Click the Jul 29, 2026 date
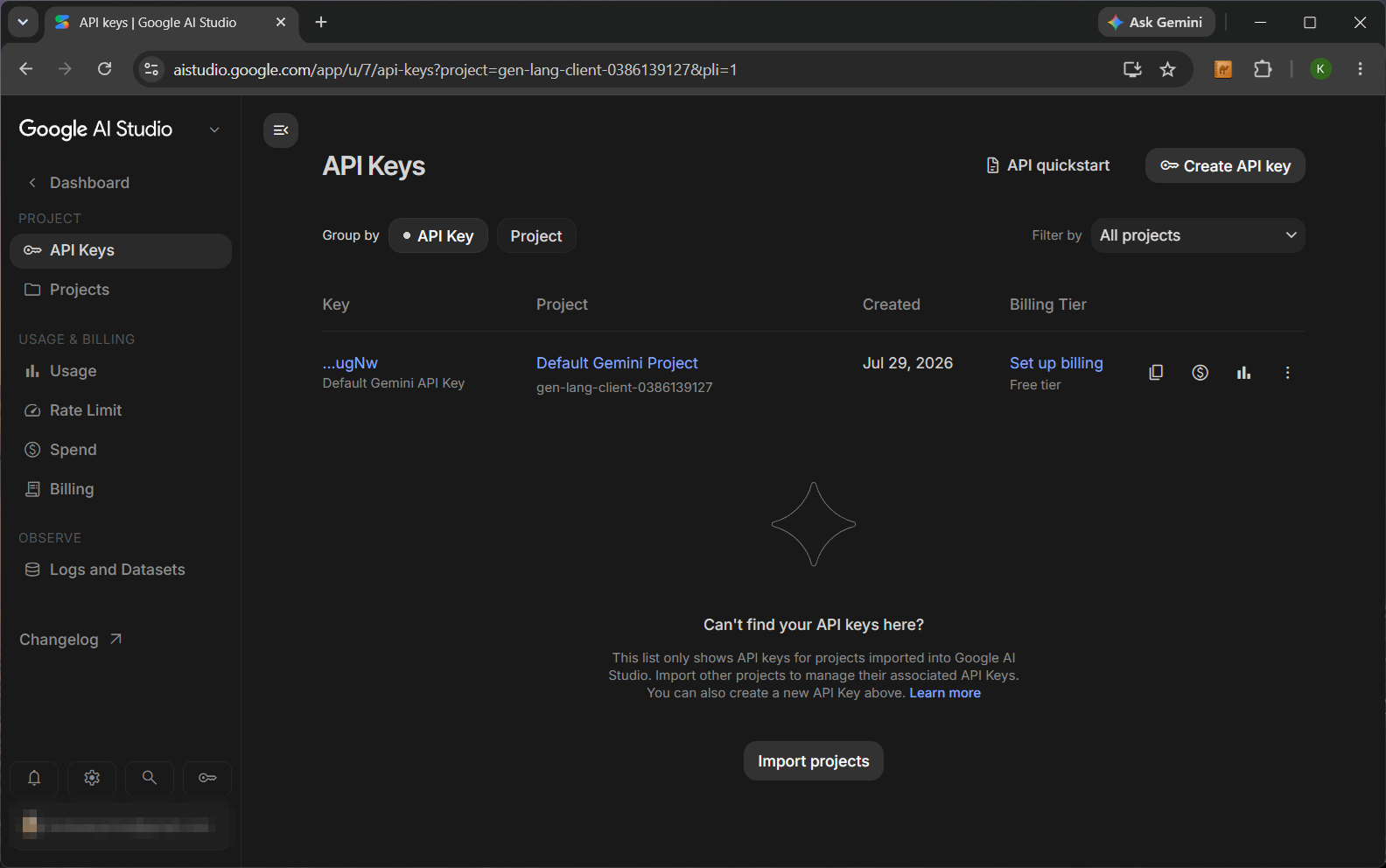Image resolution: width=1386 pixels, height=868 pixels. click(x=907, y=363)
